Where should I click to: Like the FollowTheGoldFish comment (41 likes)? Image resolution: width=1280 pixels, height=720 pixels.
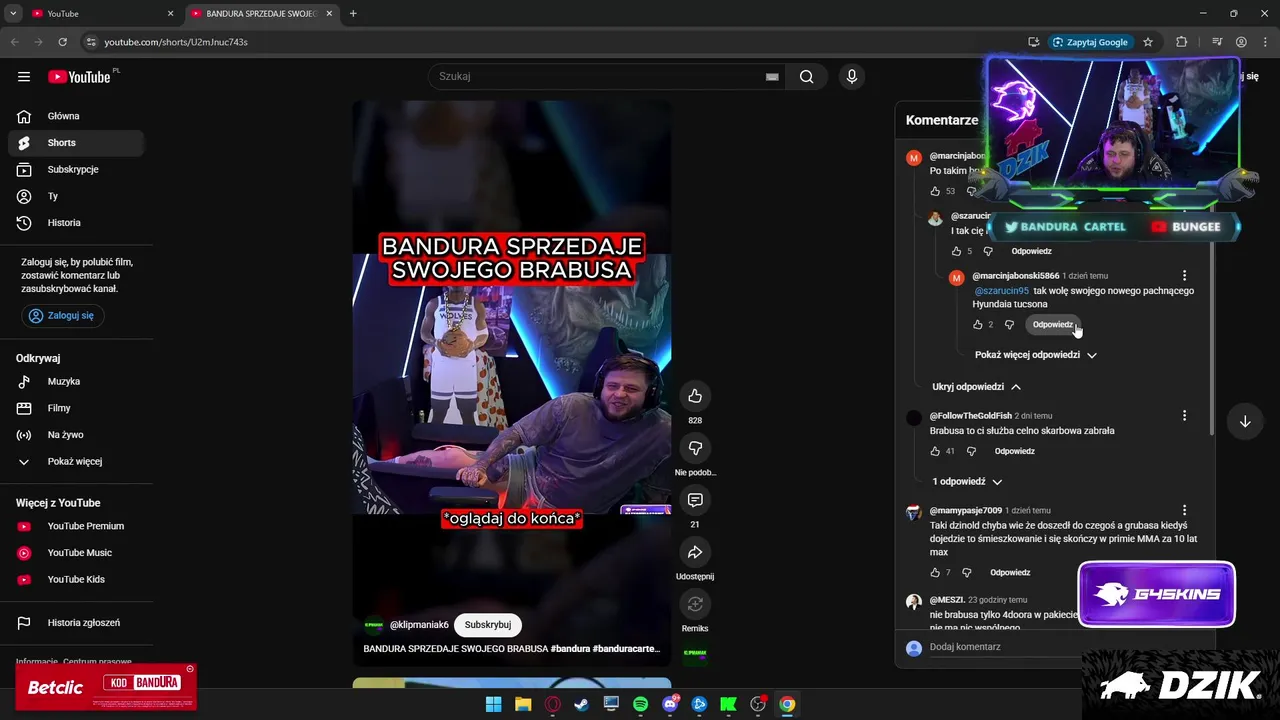(x=935, y=451)
